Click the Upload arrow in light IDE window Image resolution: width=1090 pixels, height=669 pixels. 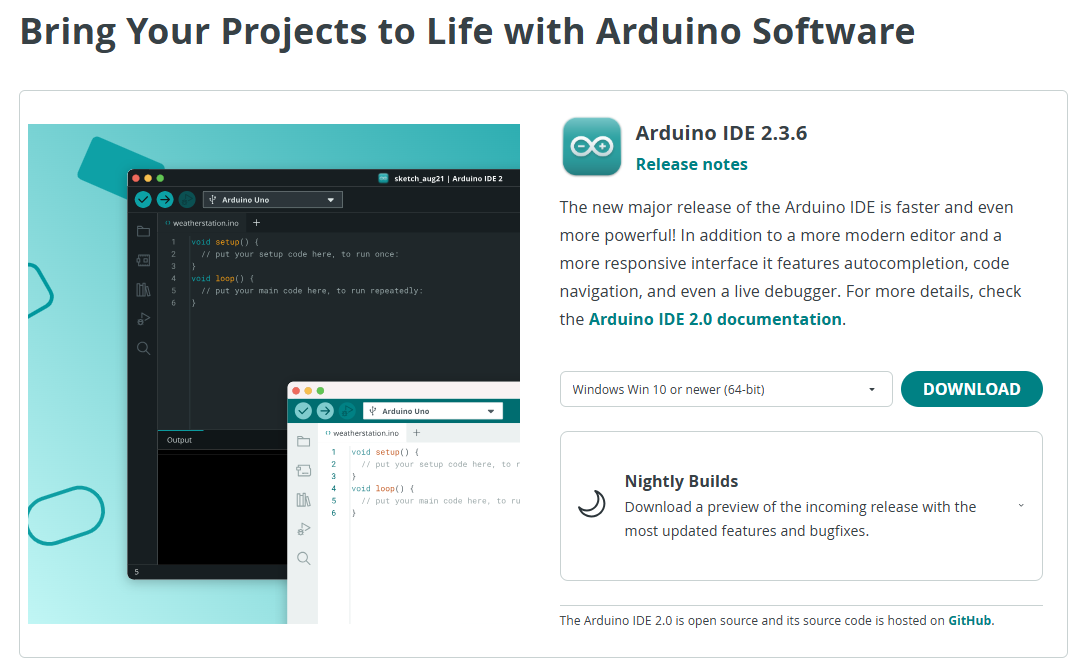point(325,411)
